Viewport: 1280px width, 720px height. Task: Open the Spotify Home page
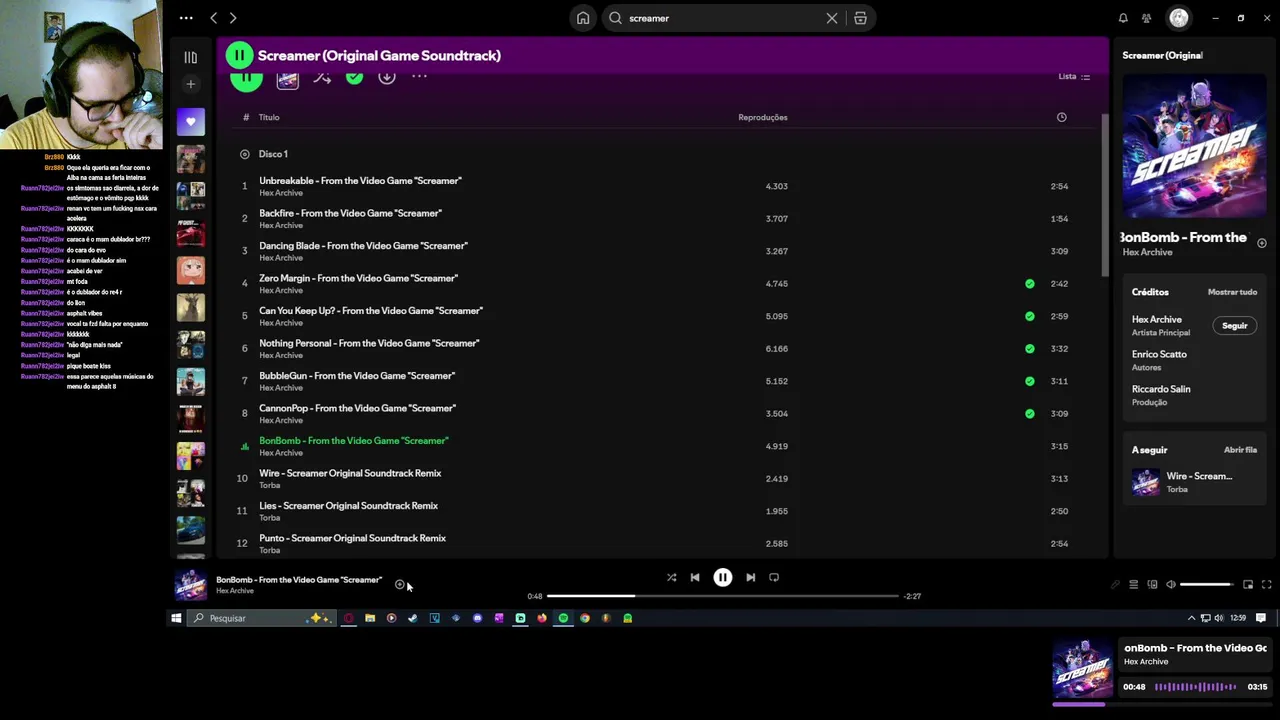tap(583, 18)
